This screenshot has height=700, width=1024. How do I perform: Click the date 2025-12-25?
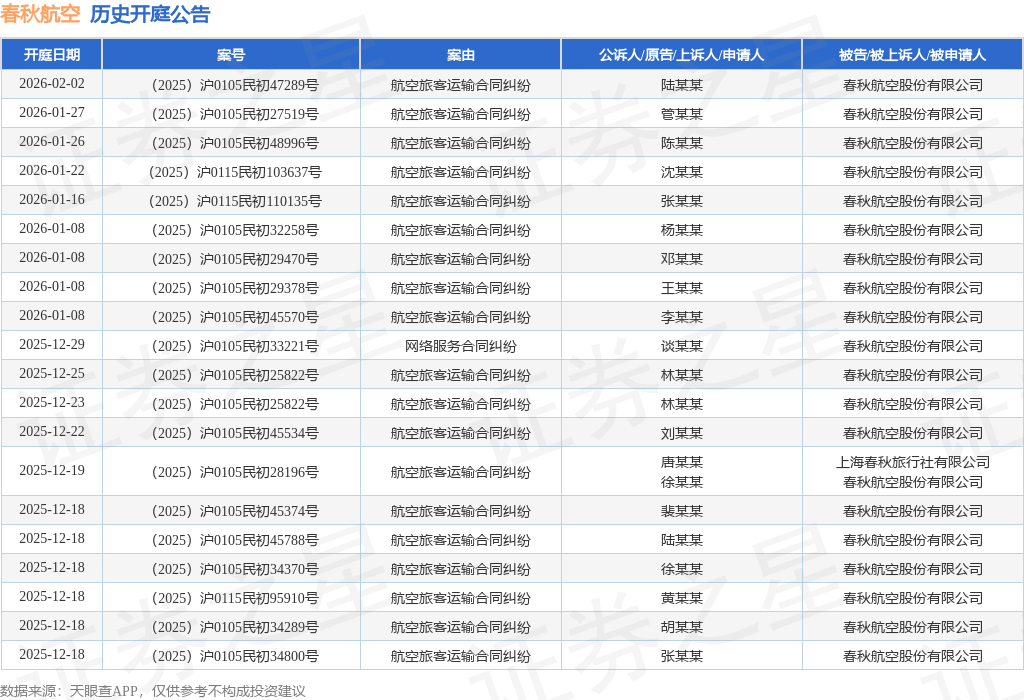coord(52,374)
